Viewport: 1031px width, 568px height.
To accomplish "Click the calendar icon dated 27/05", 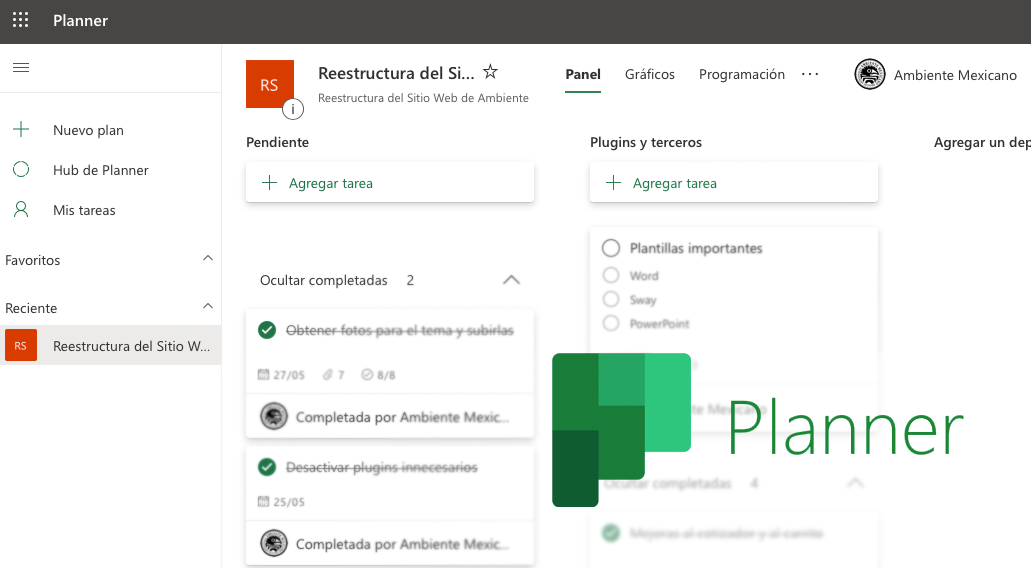I will 263,375.
